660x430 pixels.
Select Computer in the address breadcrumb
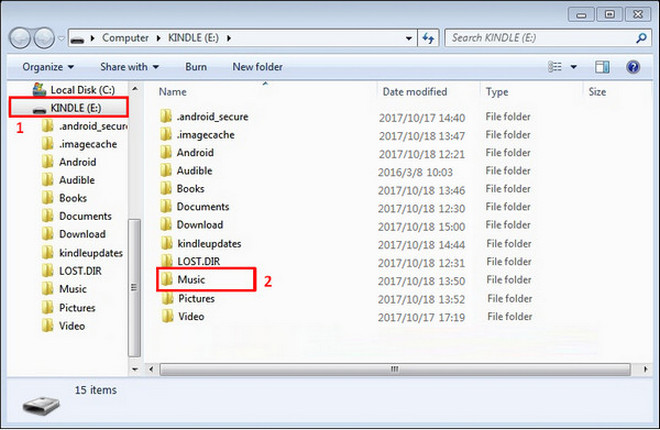coord(125,38)
